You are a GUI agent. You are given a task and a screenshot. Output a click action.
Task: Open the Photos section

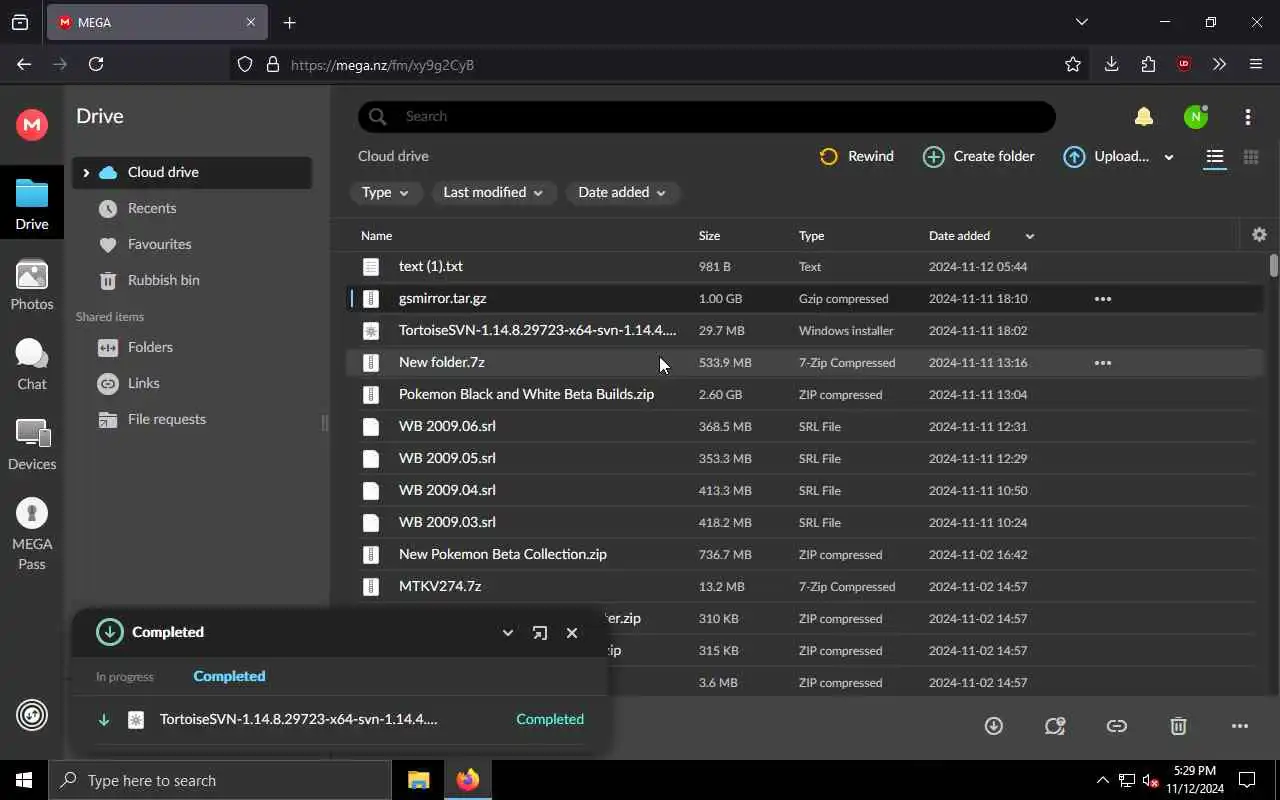tap(32, 285)
